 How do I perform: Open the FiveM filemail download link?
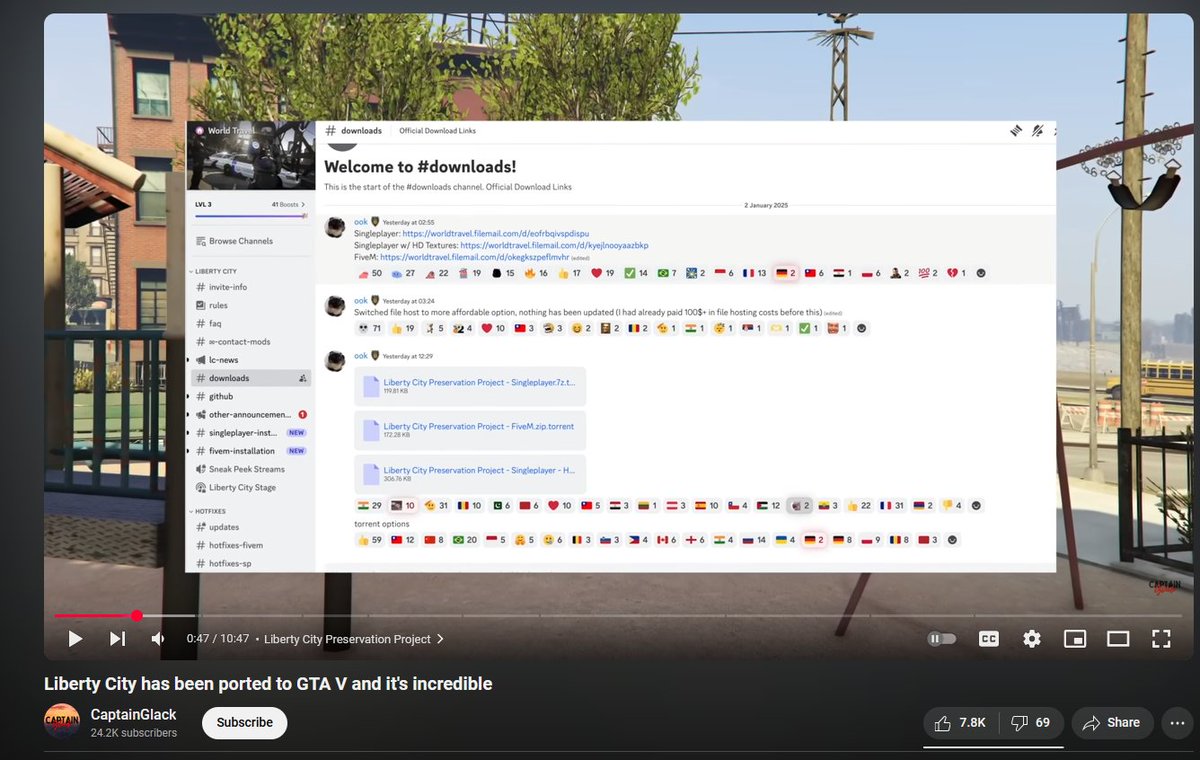click(x=475, y=257)
